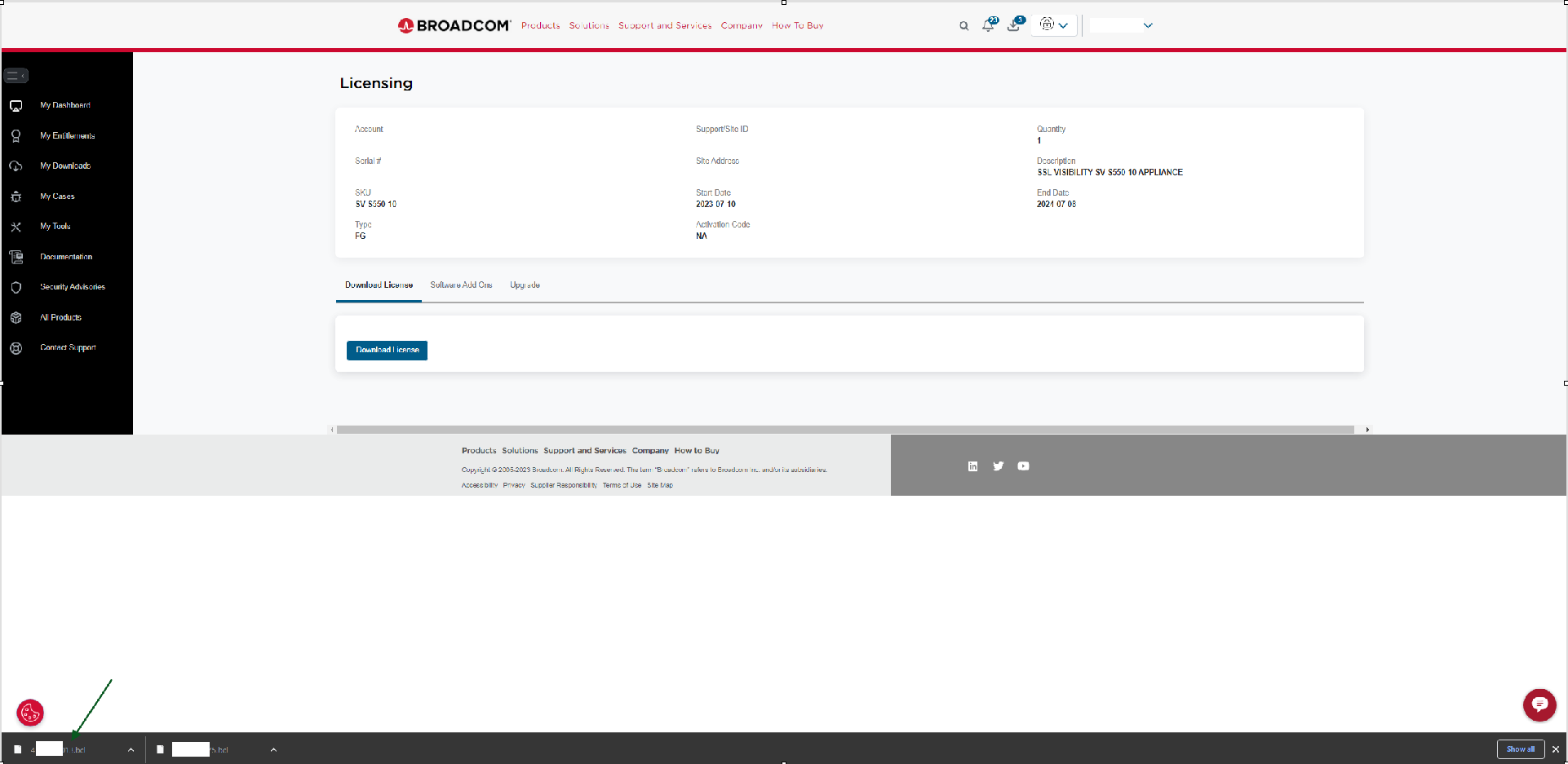Open the Supplier Responsibility footer link
The image size is (1568, 764).
(x=564, y=485)
